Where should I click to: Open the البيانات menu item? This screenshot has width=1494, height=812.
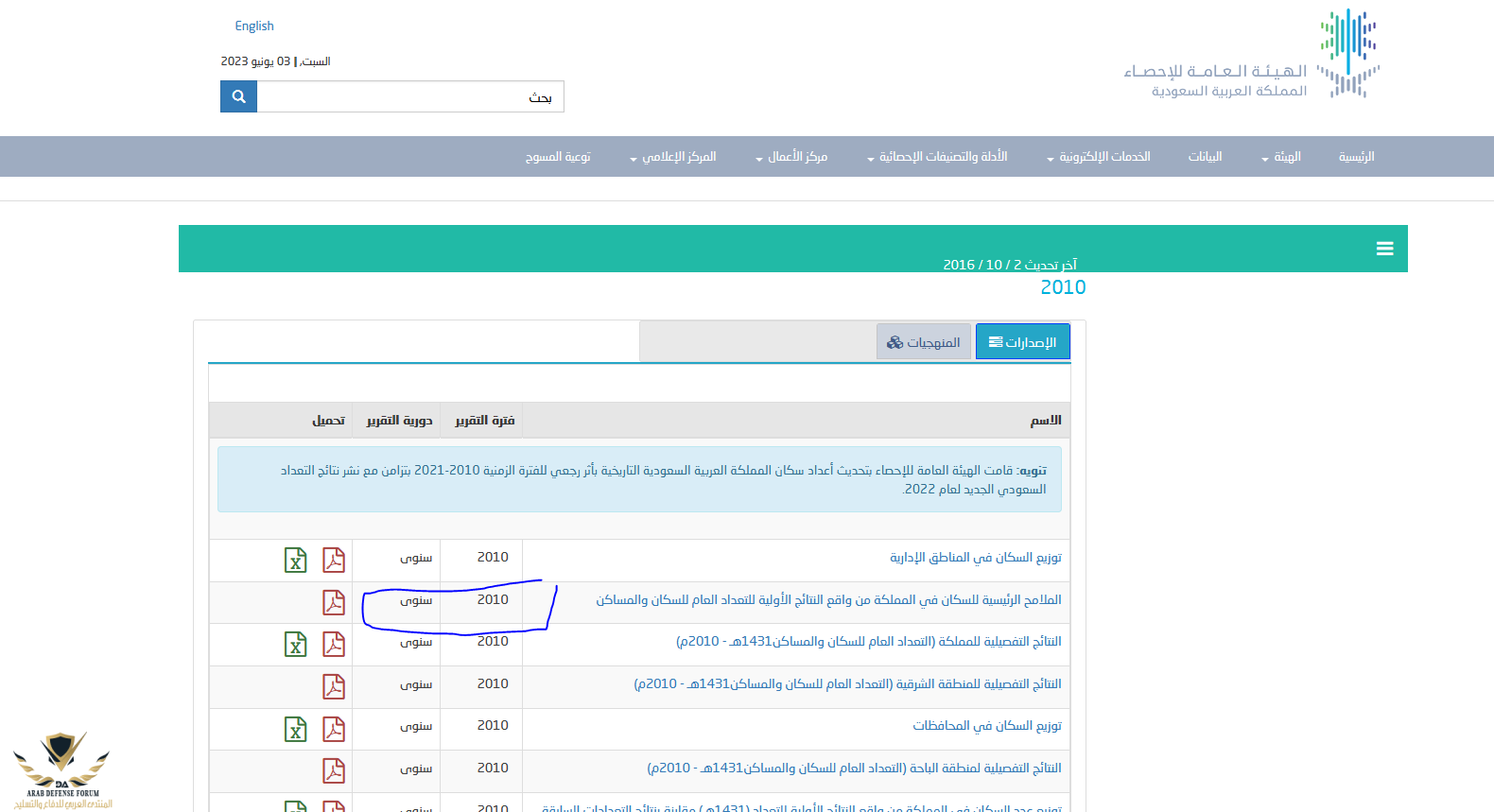[x=1205, y=157]
